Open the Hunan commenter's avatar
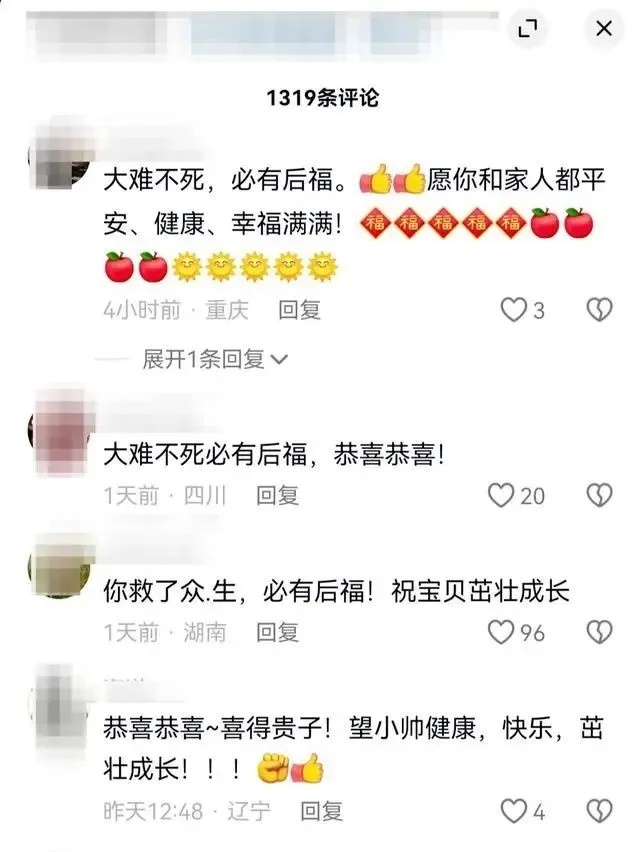Viewport: 640px width, 852px height. pyautogui.click(x=60, y=568)
